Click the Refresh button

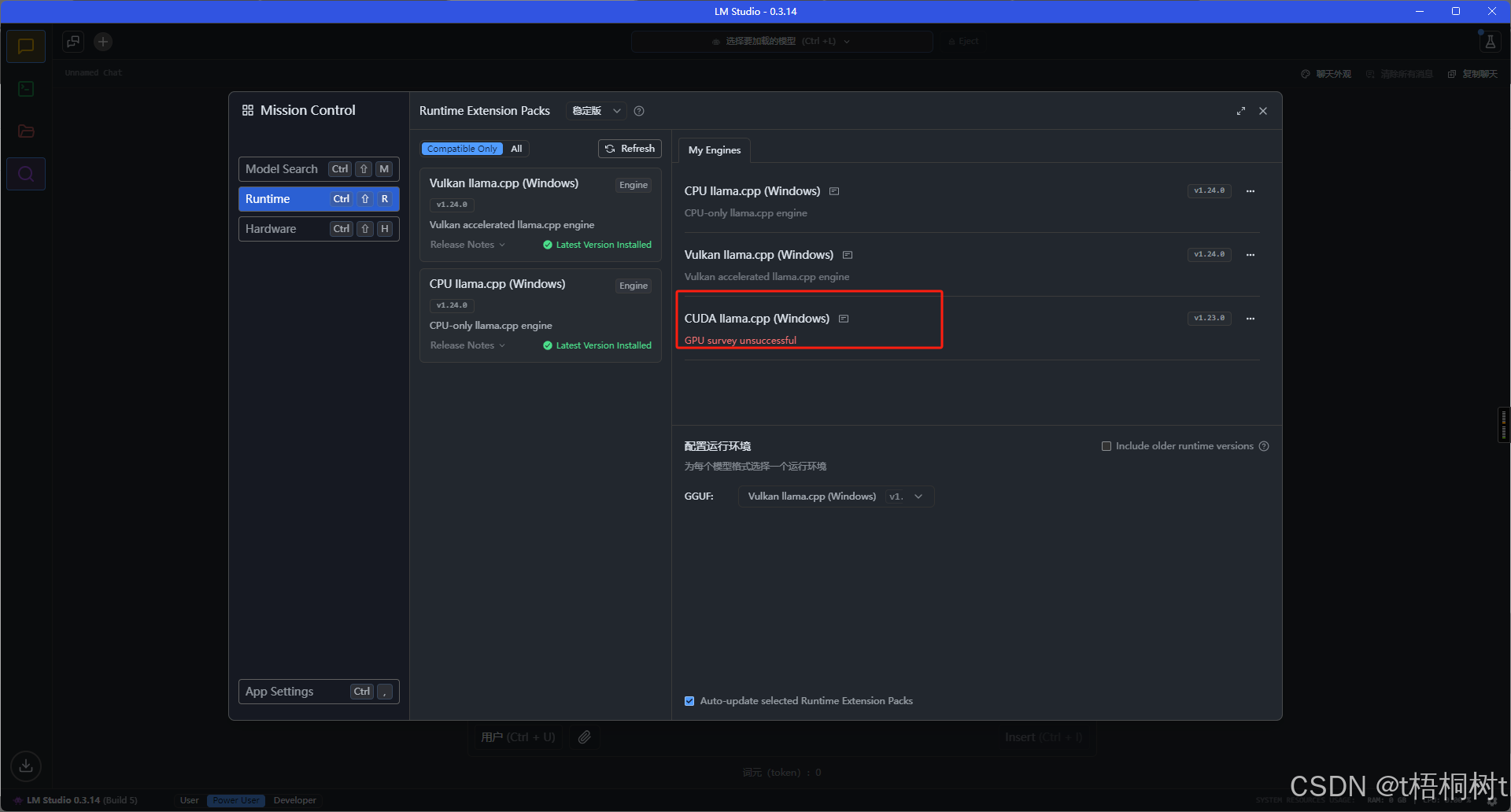coord(630,149)
